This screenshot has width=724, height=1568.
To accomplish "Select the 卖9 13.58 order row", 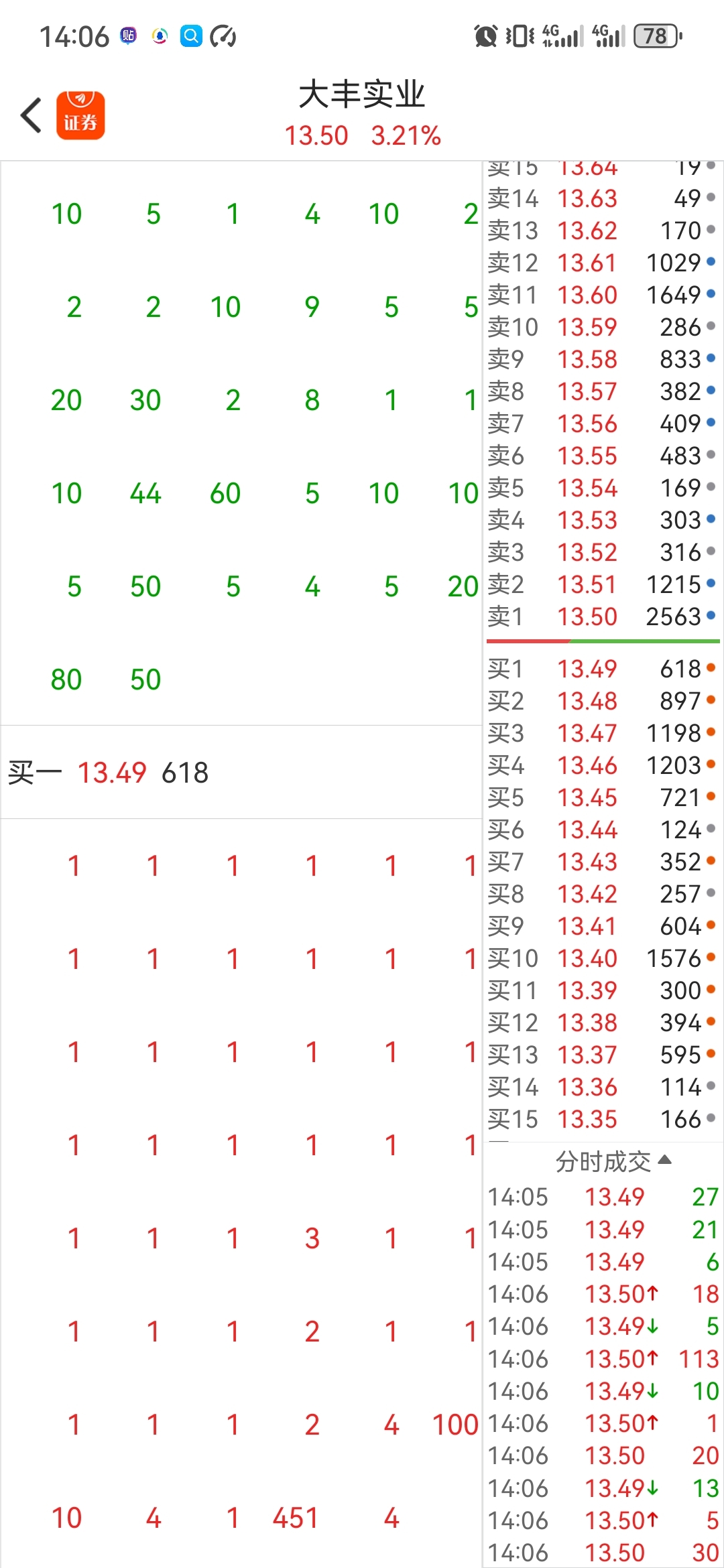I will click(x=602, y=359).
